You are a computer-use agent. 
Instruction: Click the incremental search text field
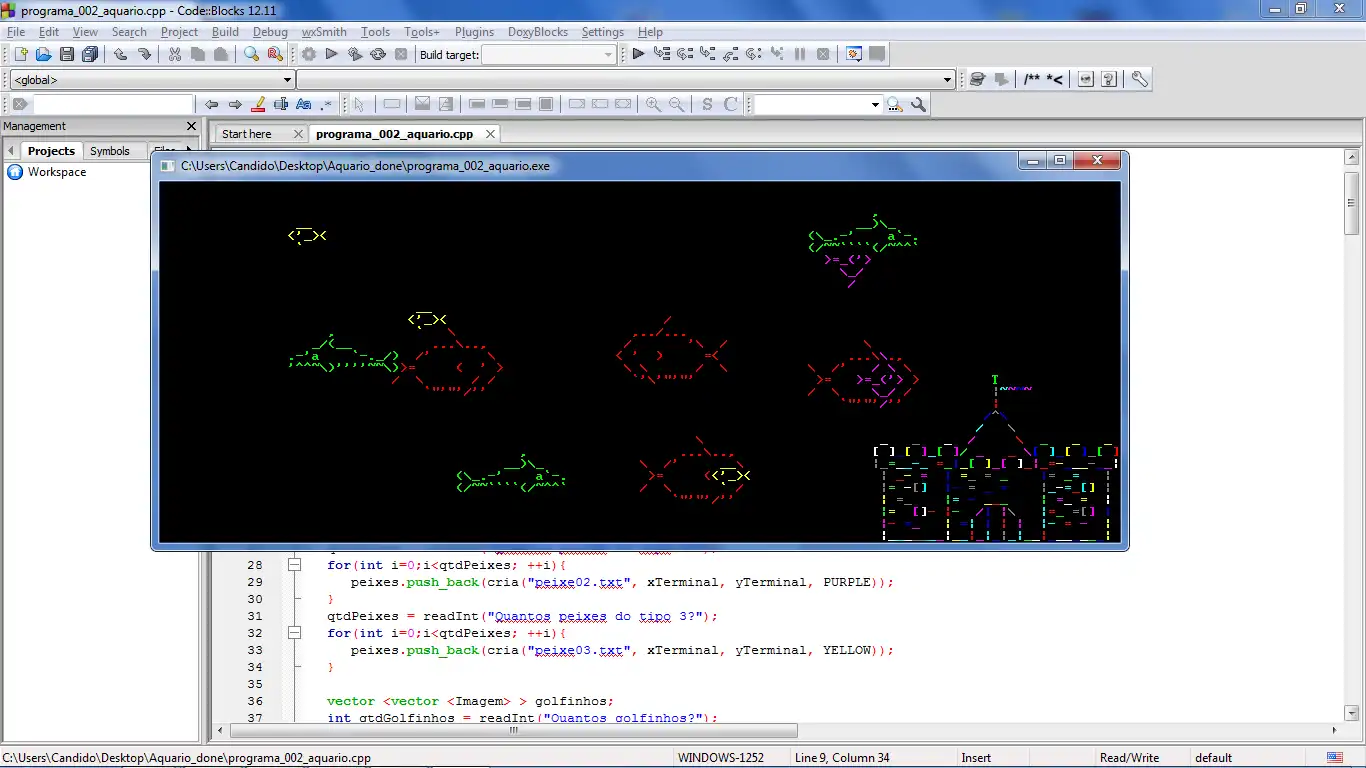click(x=112, y=104)
